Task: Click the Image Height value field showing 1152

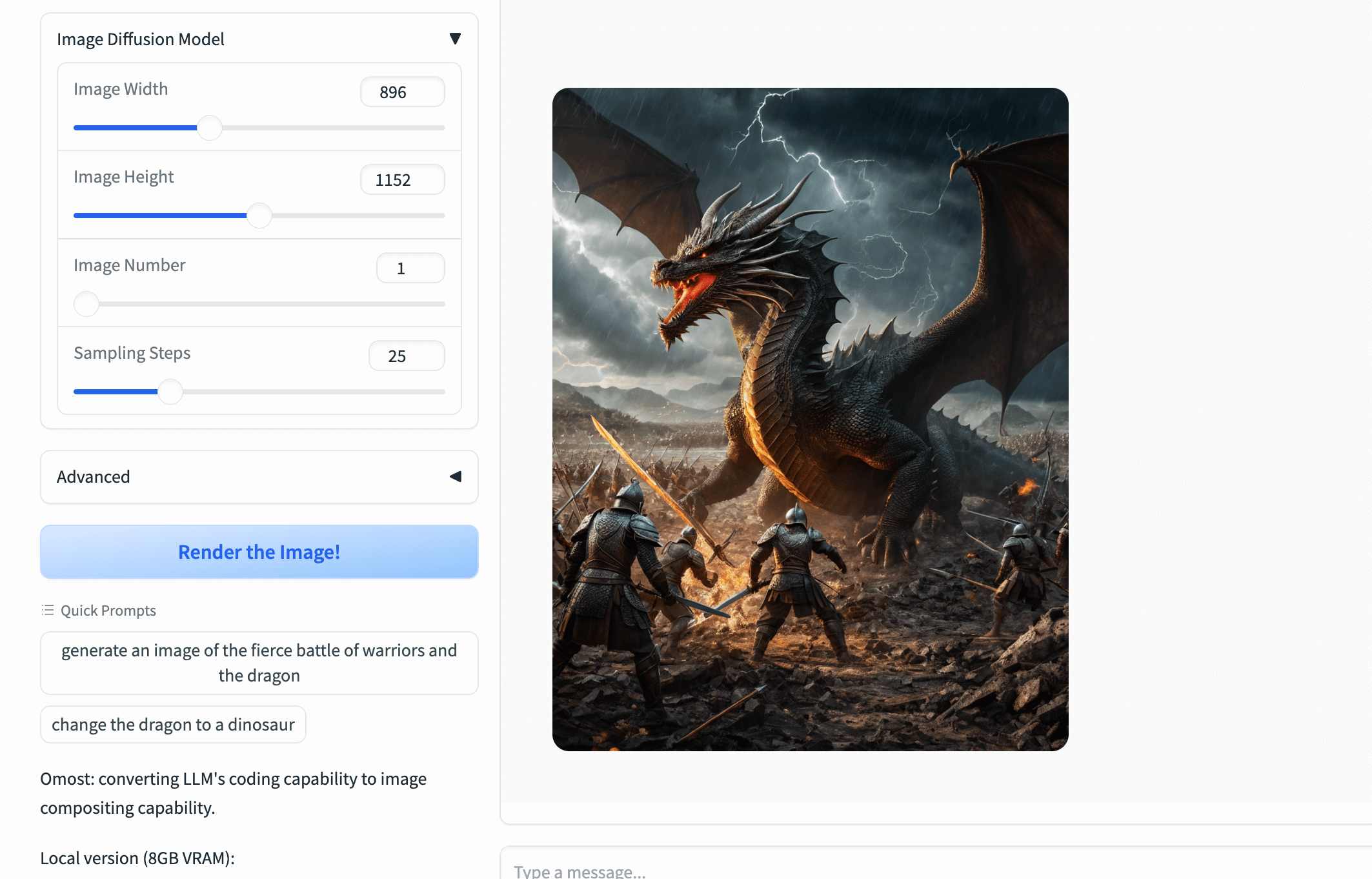Action: coord(401,180)
